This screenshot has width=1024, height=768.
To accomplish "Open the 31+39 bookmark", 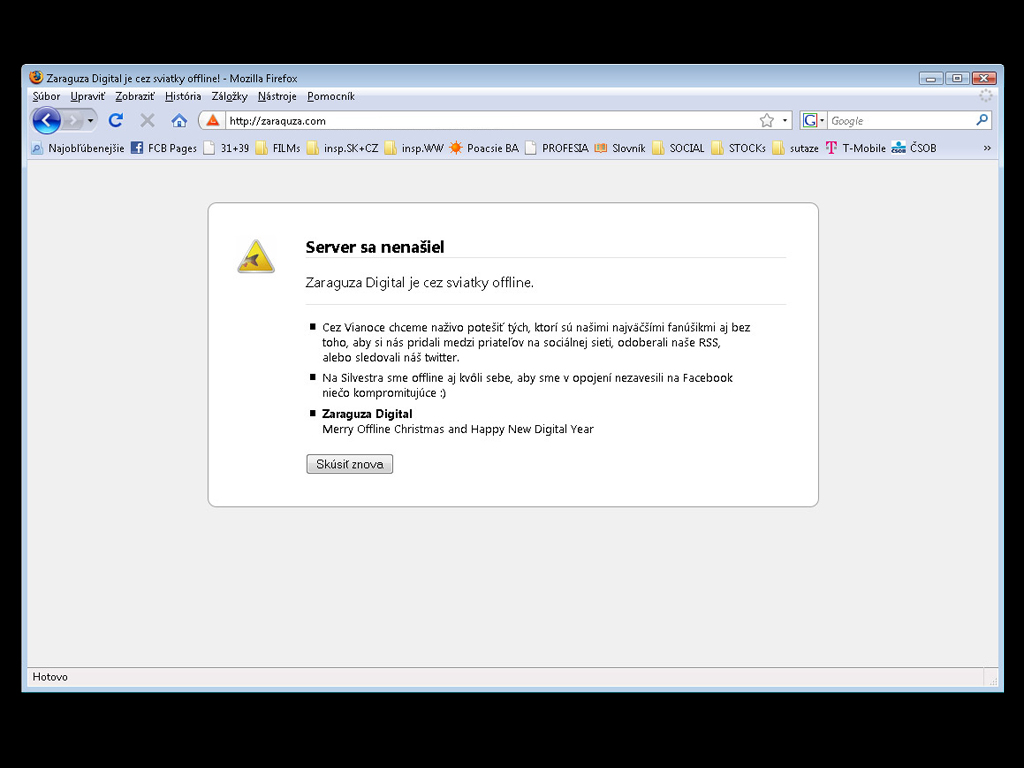I will click(x=226, y=148).
